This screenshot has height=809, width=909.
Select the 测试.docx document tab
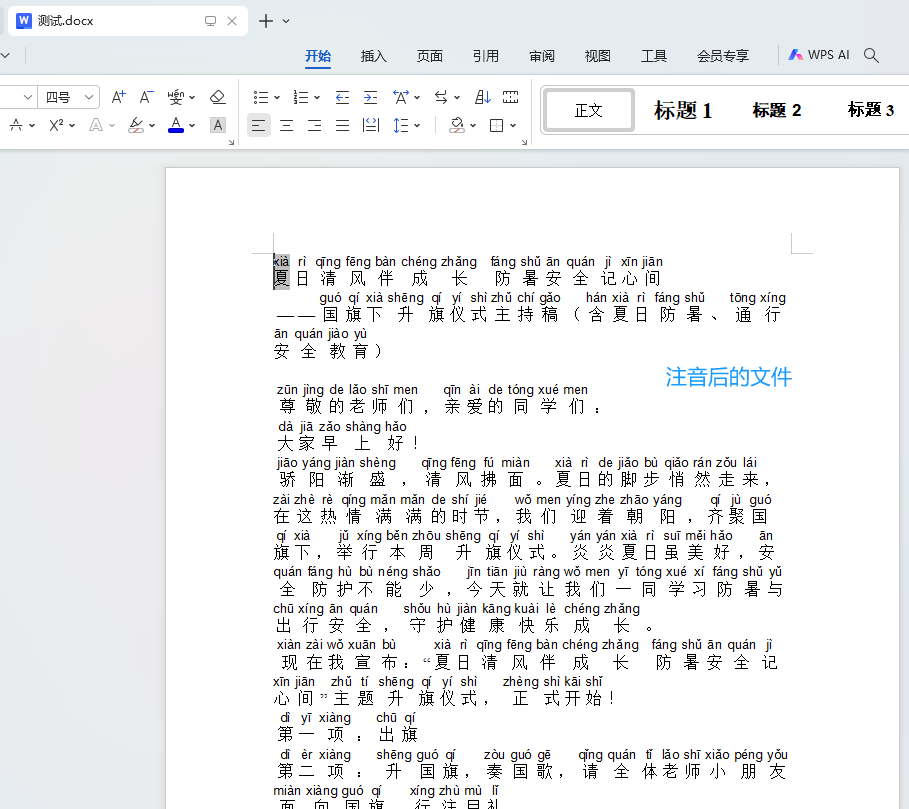(x=128, y=21)
